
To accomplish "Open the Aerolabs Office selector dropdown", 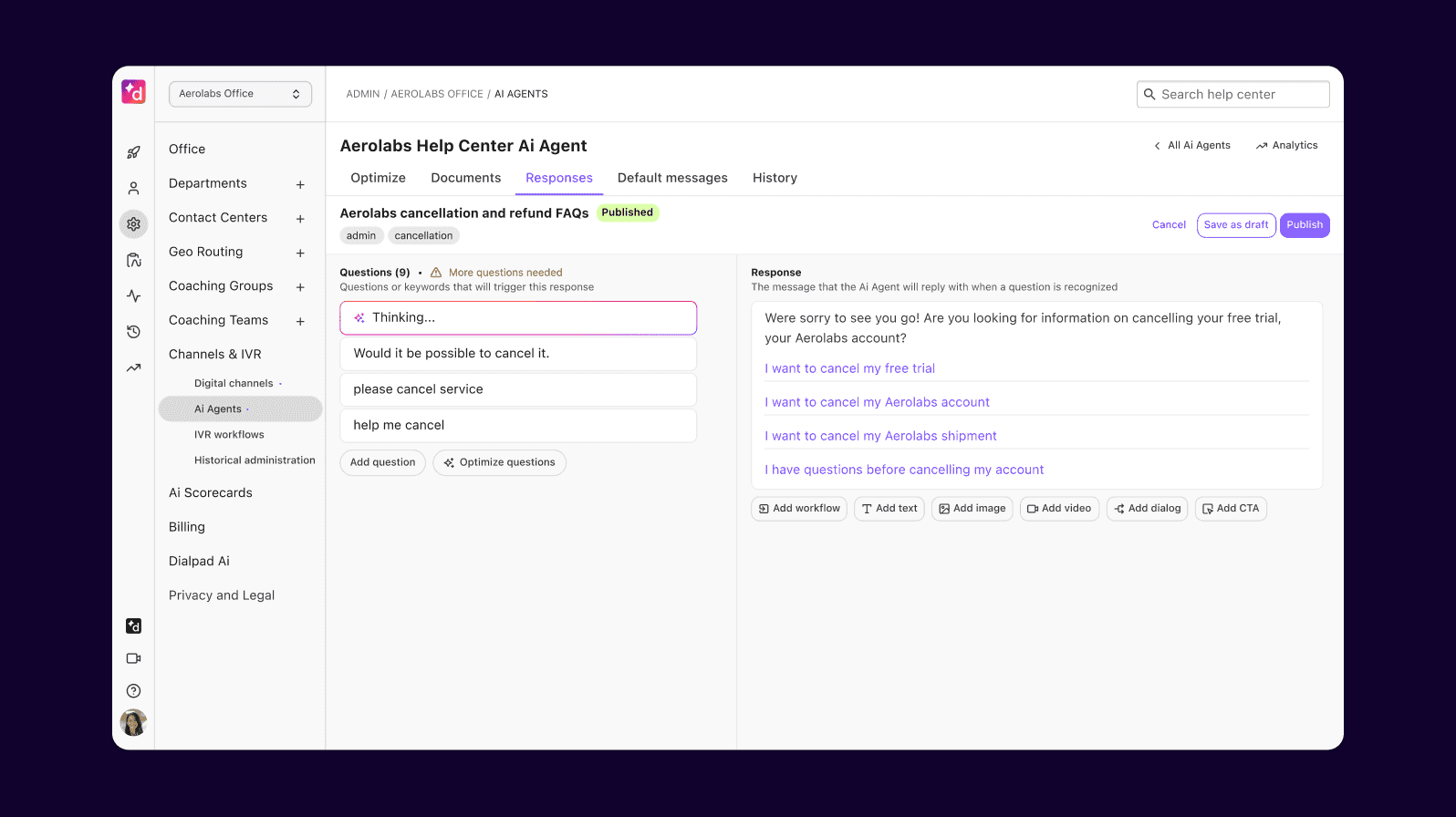I will click(x=240, y=94).
